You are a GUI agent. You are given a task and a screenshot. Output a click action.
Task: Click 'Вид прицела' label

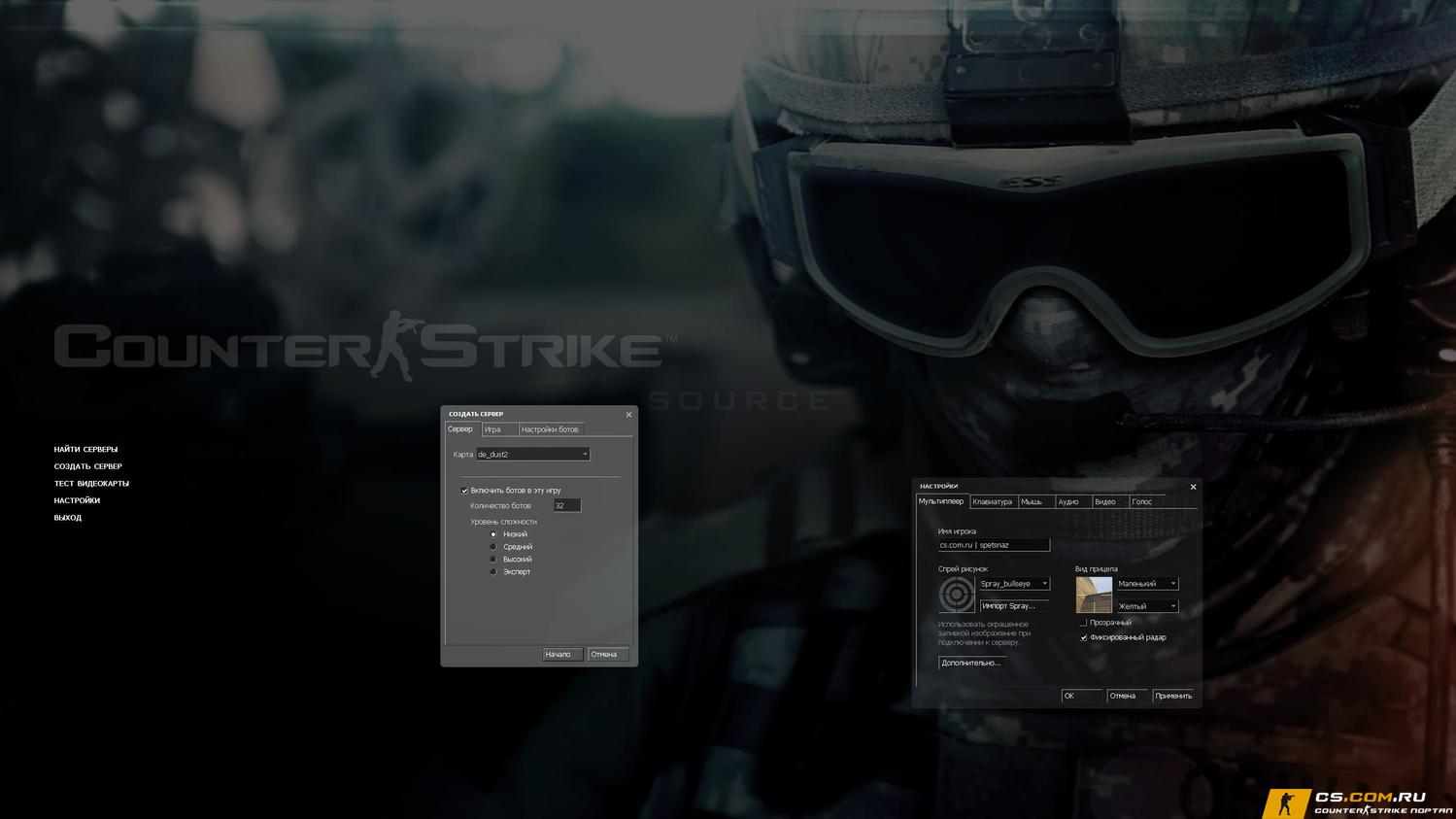1097,569
